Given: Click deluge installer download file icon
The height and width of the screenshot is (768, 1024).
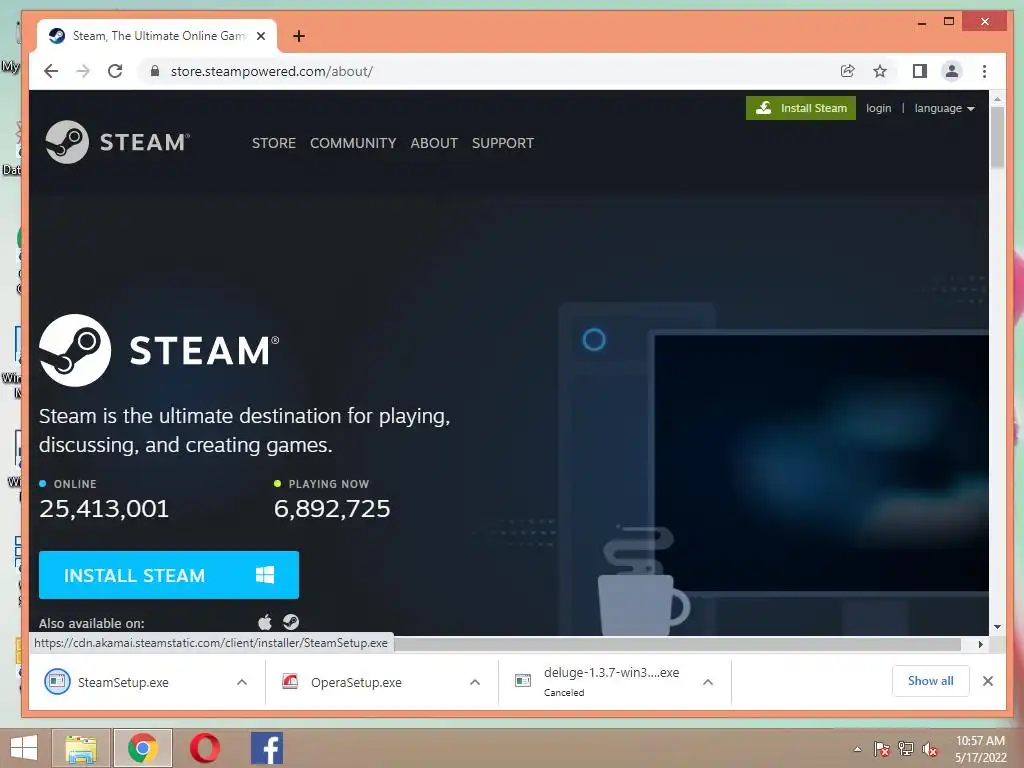Looking at the screenshot, I should click(522, 680).
